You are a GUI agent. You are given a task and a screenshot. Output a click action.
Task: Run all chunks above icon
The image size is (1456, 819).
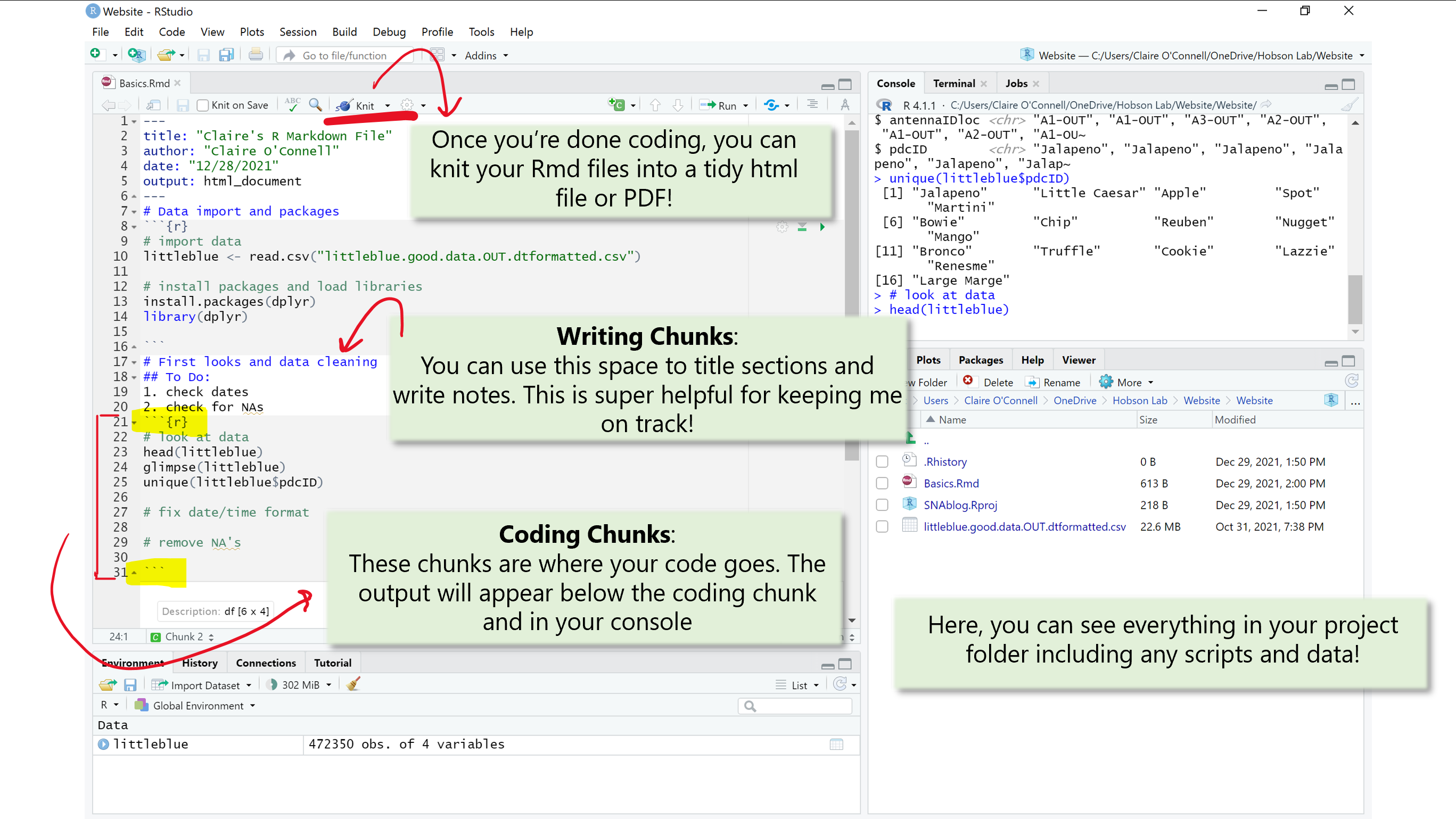coord(802,227)
